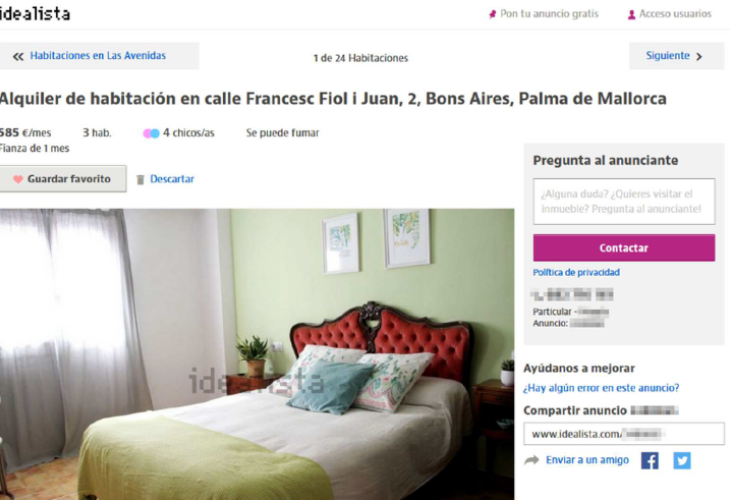This screenshot has height=500, width=730.
Task: Select the share URL field
Action: (x=624, y=434)
